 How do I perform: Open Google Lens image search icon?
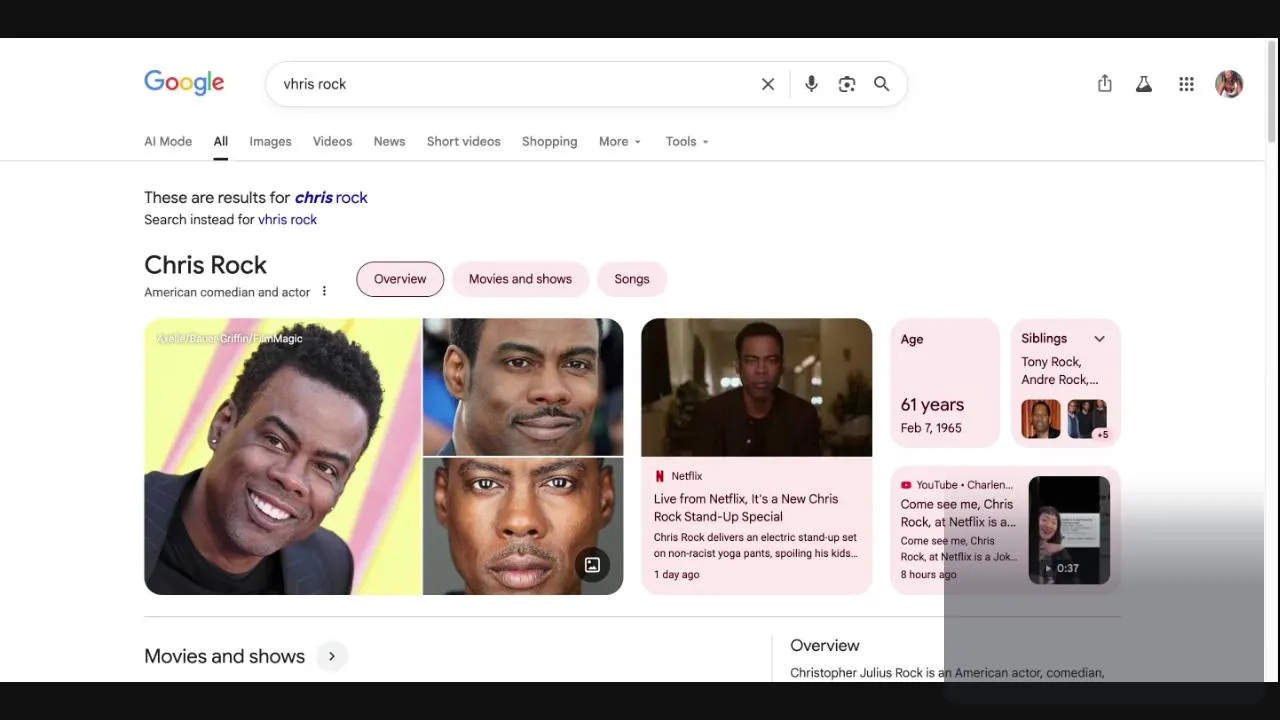coord(847,84)
